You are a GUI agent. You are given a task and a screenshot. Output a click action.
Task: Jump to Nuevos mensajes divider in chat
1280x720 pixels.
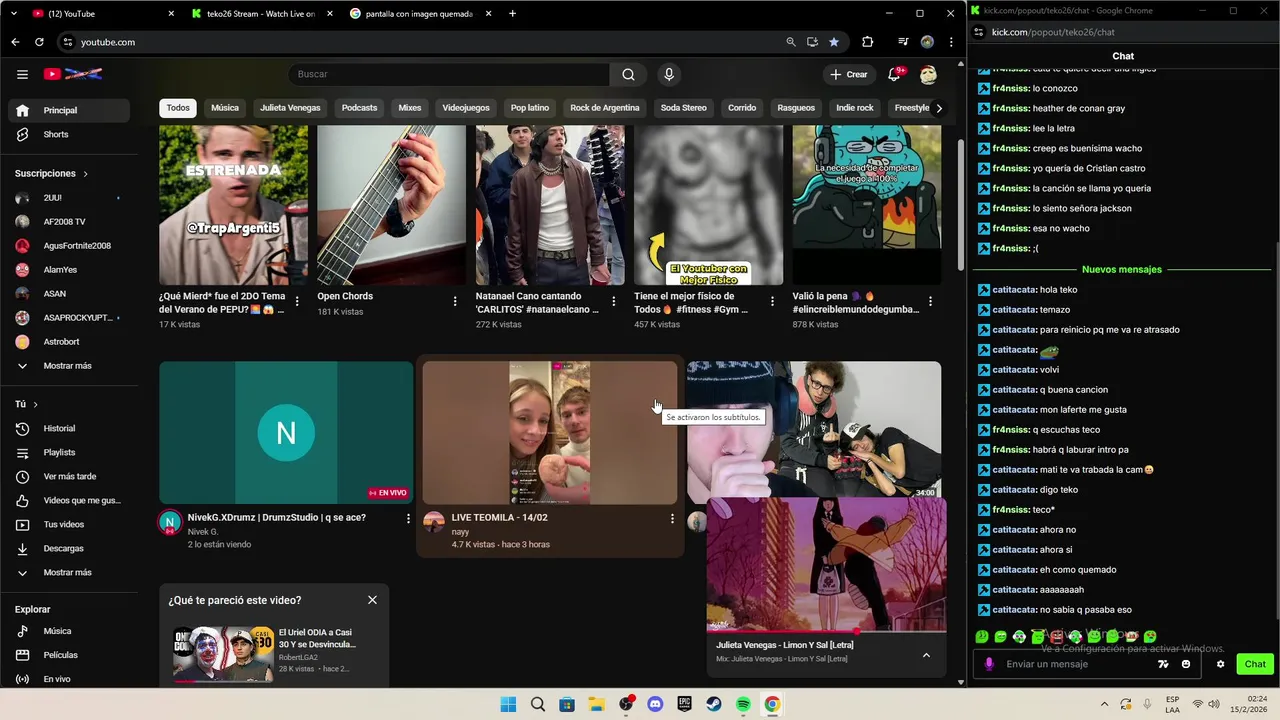(1121, 269)
